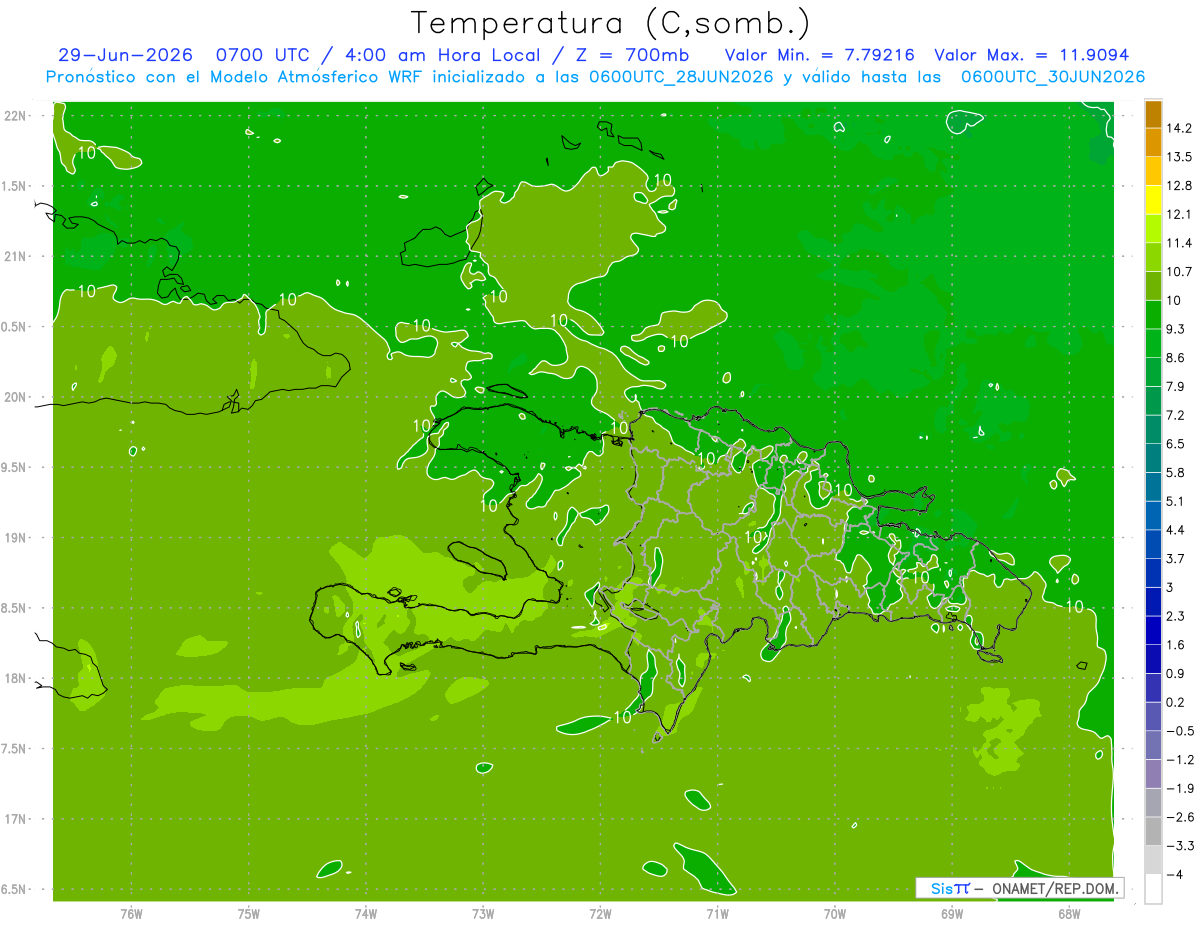
Task: Click the title 'Temperatura (C,somb.)'
Action: pos(610,24)
